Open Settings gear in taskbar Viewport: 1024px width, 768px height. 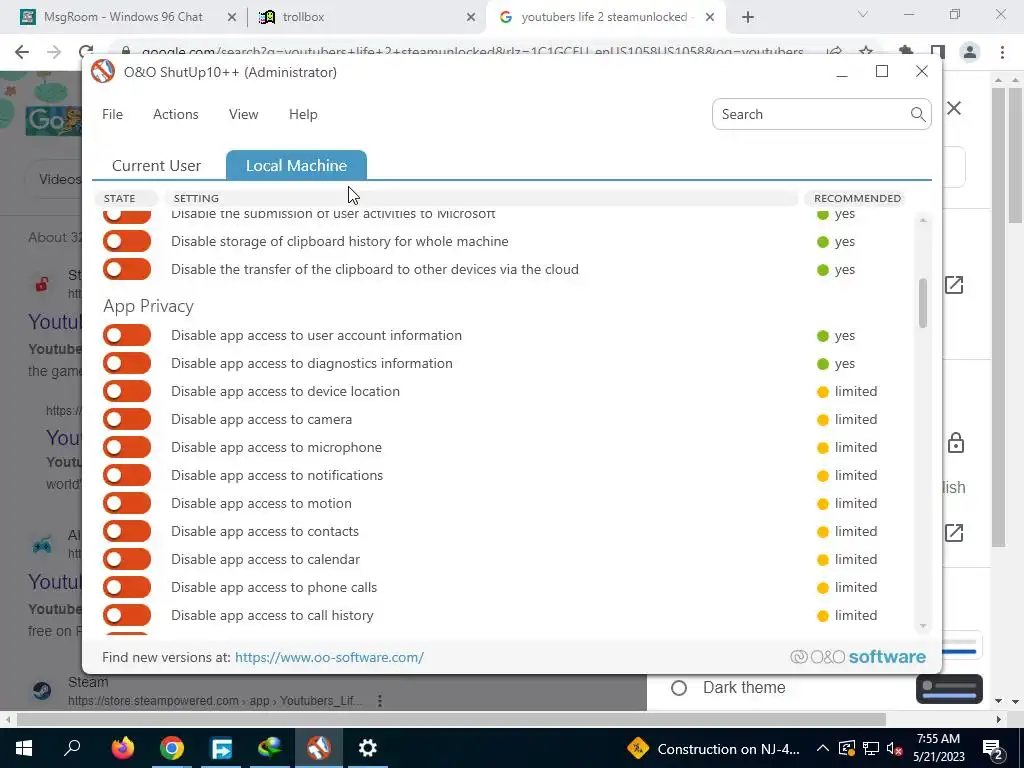point(368,748)
